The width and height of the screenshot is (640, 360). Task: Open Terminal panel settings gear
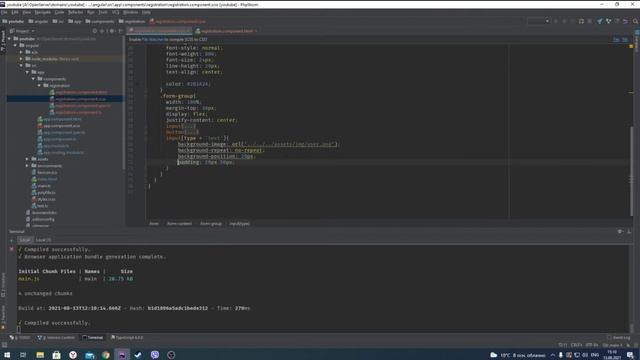[620, 231]
